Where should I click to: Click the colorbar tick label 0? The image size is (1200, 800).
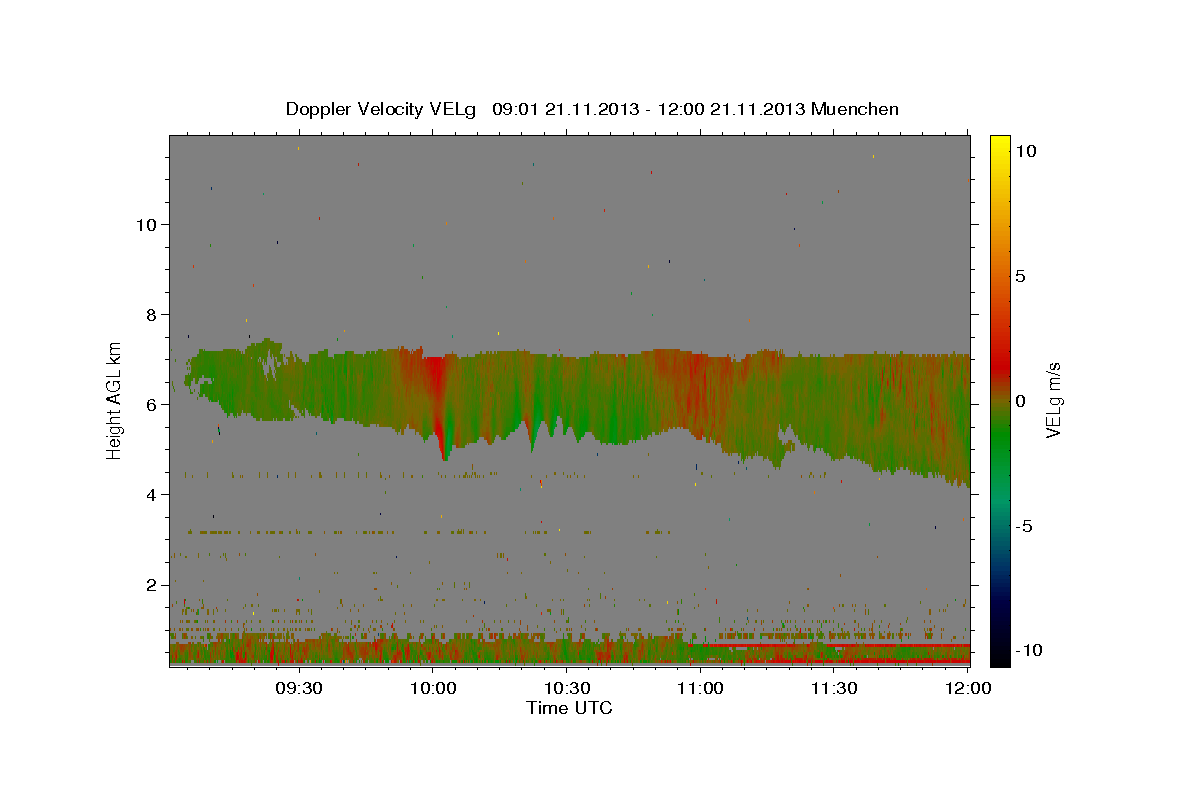[1020, 401]
